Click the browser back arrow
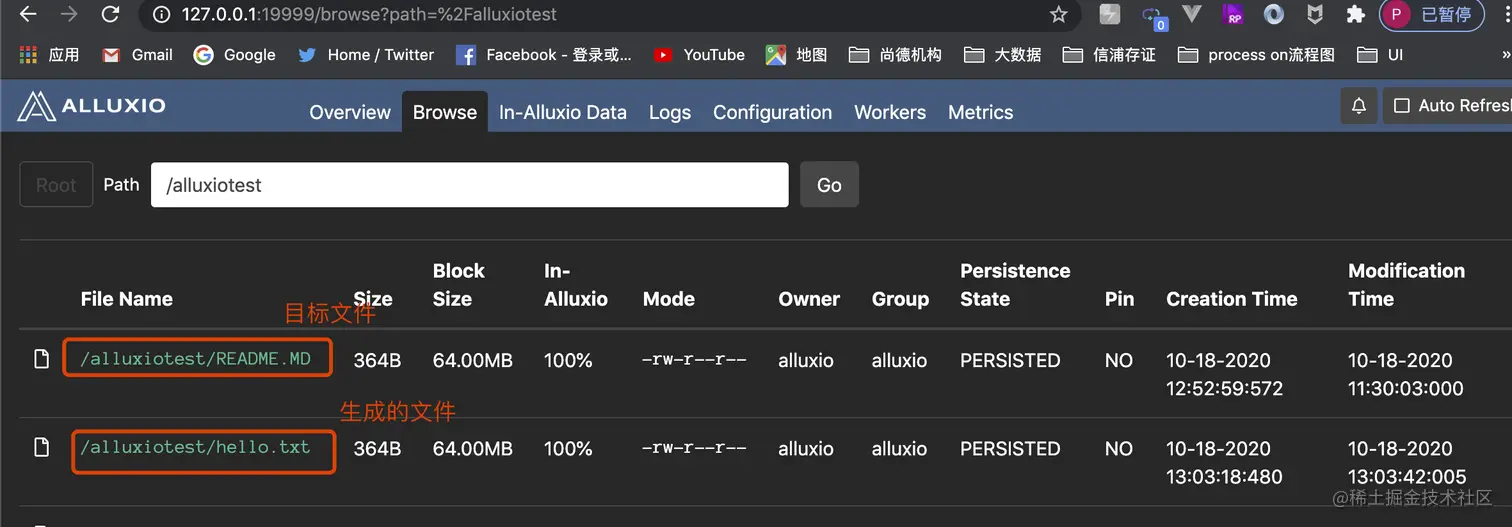Screen dimensions: 1512x527 (28, 15)
